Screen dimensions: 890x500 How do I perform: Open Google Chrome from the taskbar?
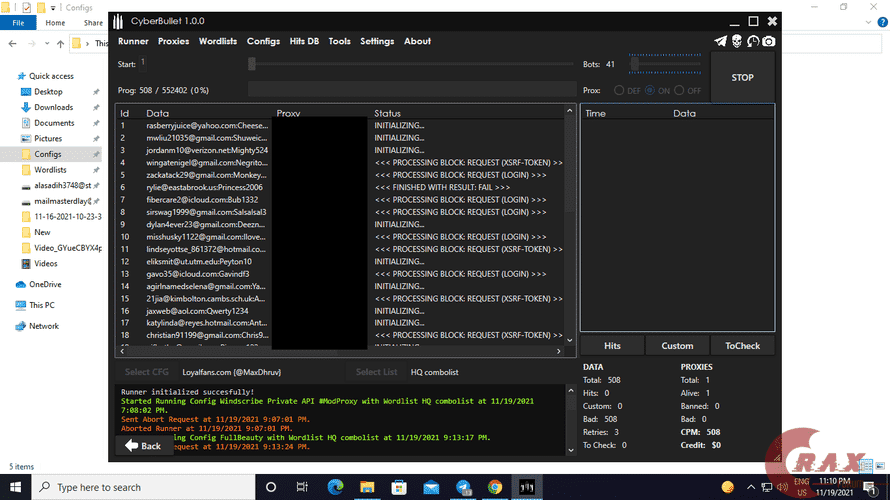[495, 487]
